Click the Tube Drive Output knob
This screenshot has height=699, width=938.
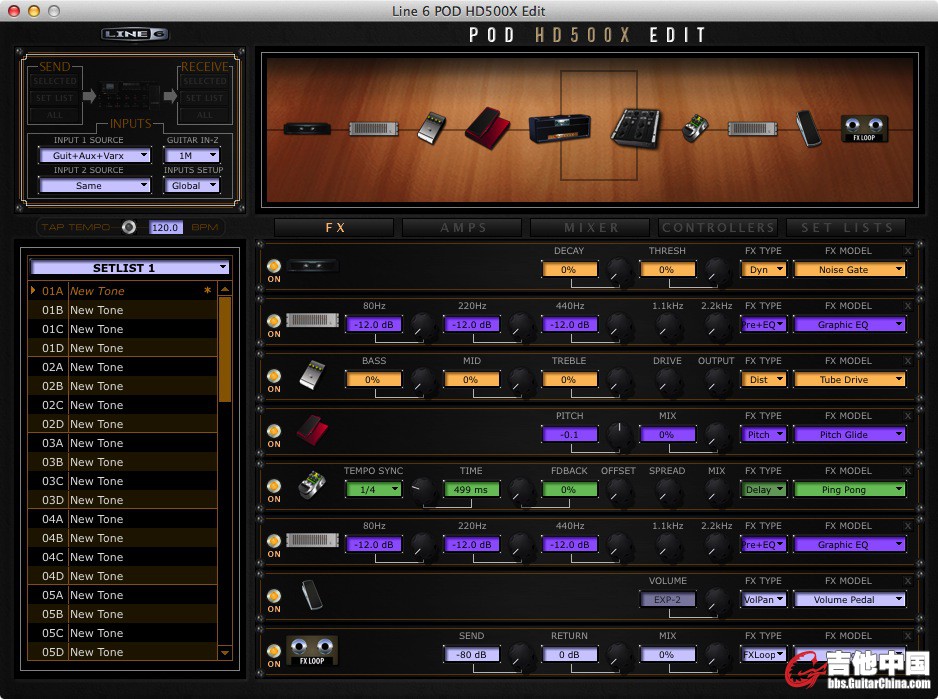tap(717, 380)
